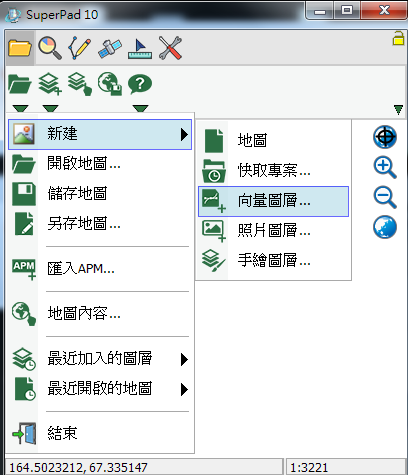The height and width of the screenshot is (475, 408).
Task: Expand 最近開啟的地圖 submenu arrow
Action: pos(184,389)
